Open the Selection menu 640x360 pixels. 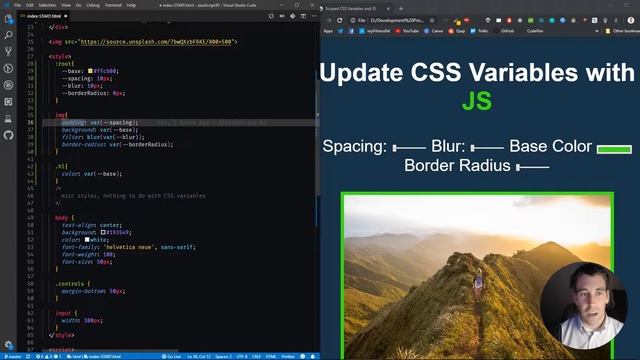47,5
